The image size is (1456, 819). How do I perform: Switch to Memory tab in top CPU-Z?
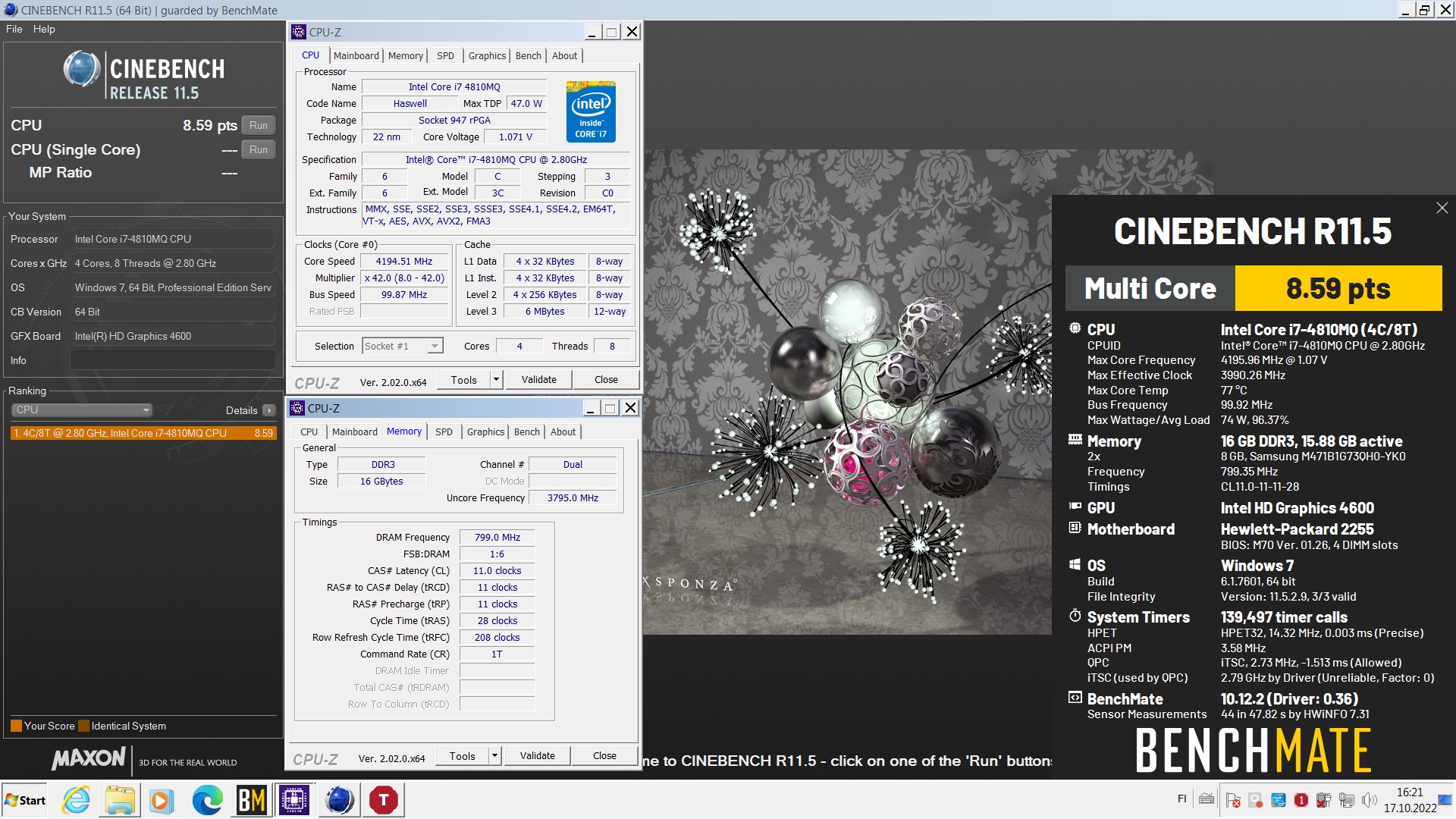[406, 56]
